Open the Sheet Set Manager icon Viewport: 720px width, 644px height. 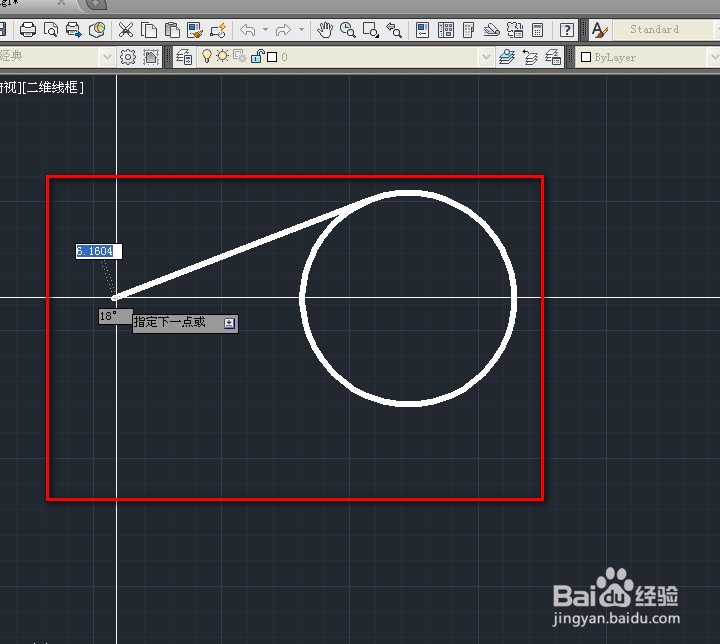click(x=491, y=30)
